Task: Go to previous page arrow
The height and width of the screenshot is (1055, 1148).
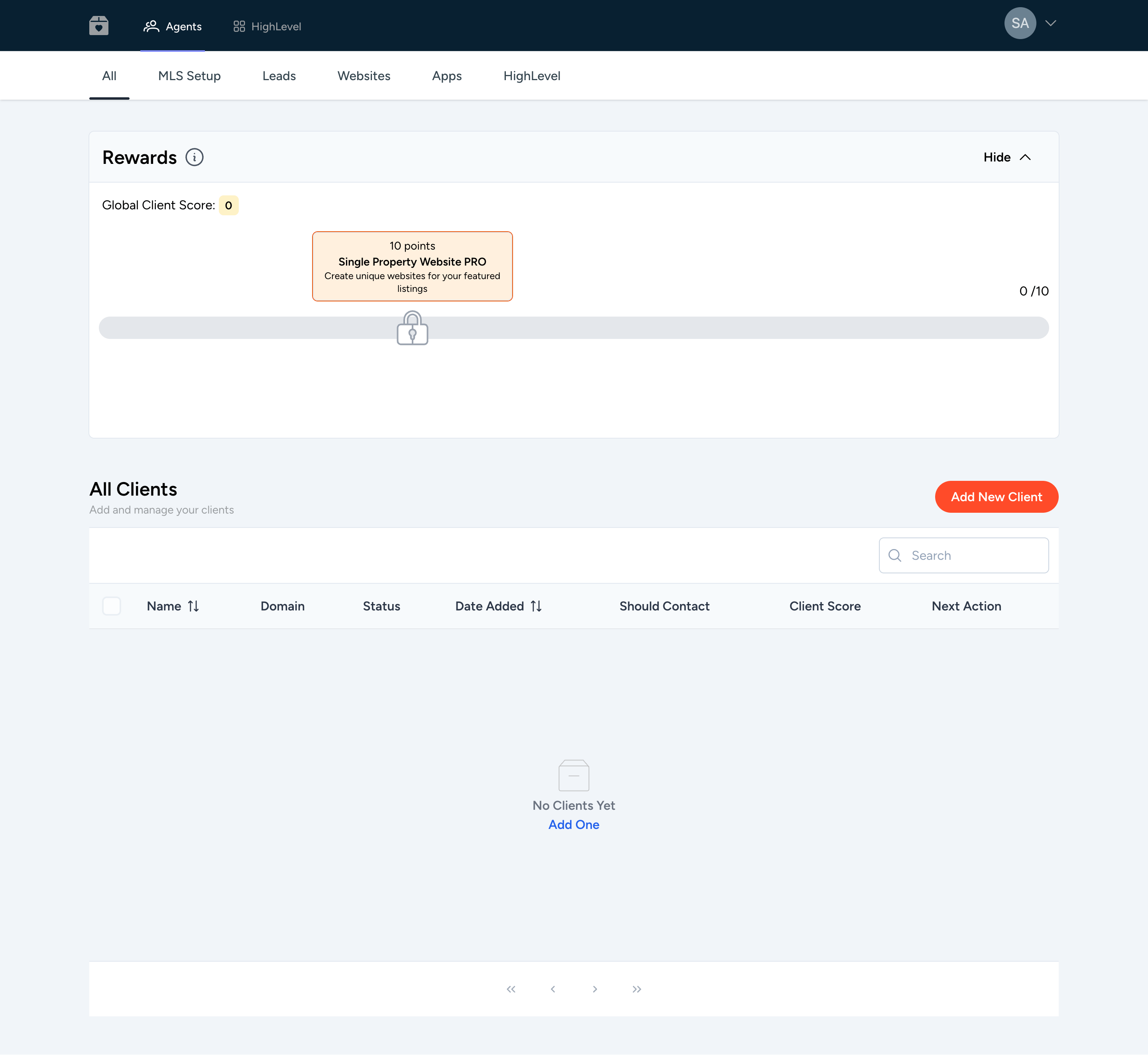Action: (552, 989)
